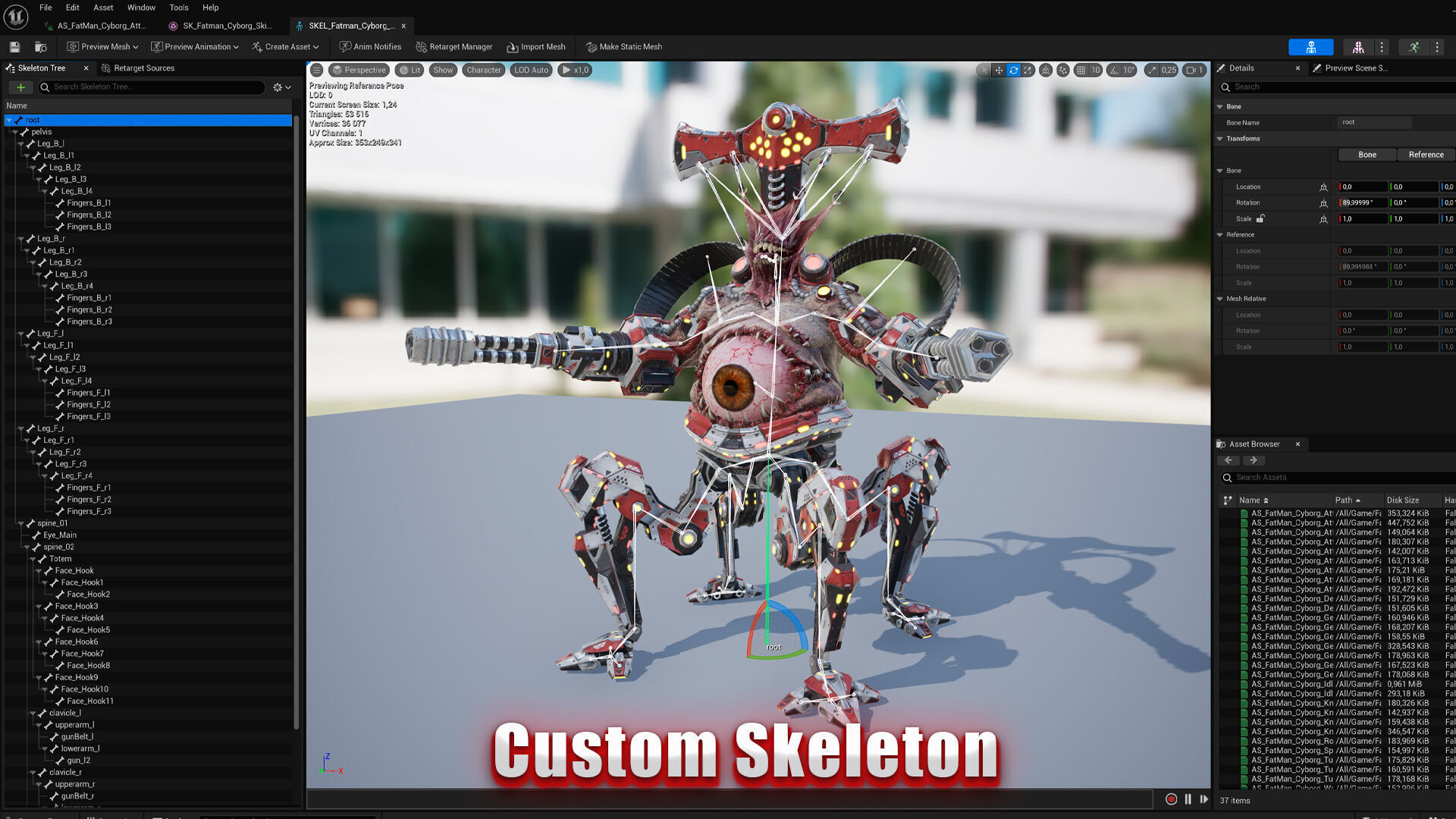Open Anim Notifies
The image size is (1456, 819).
pos(370,47)
